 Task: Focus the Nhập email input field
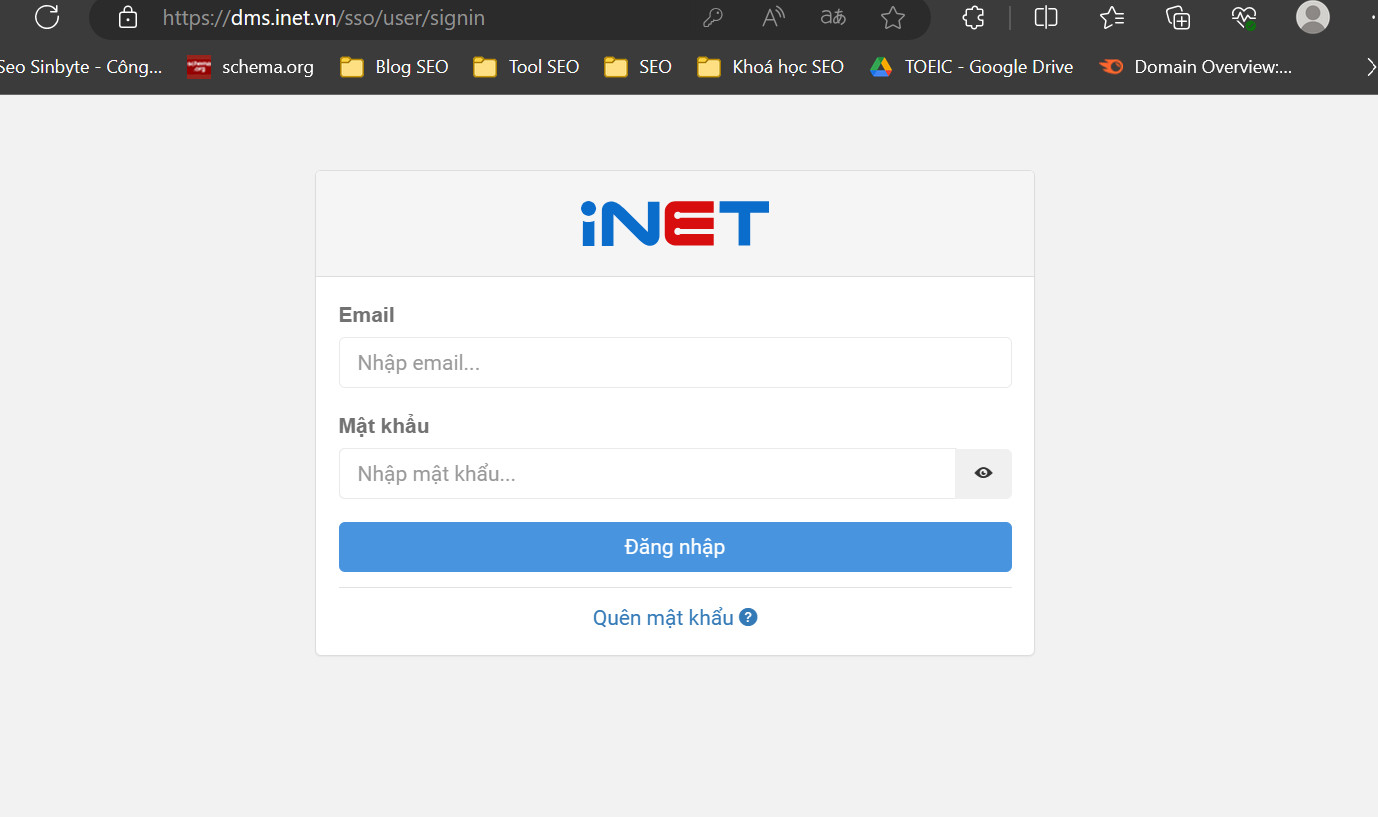(675, 362)
